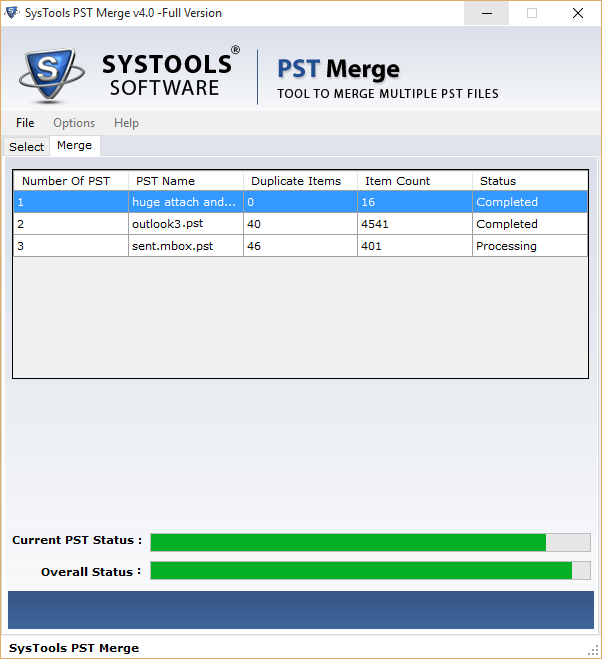Screen dimensions: 602x659
Task: Click Completed status in the first row
Action: [x=530, y=202]
